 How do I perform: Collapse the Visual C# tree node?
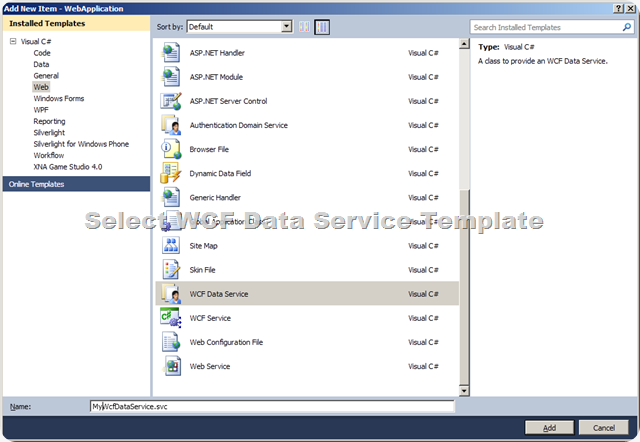[13, 41]
